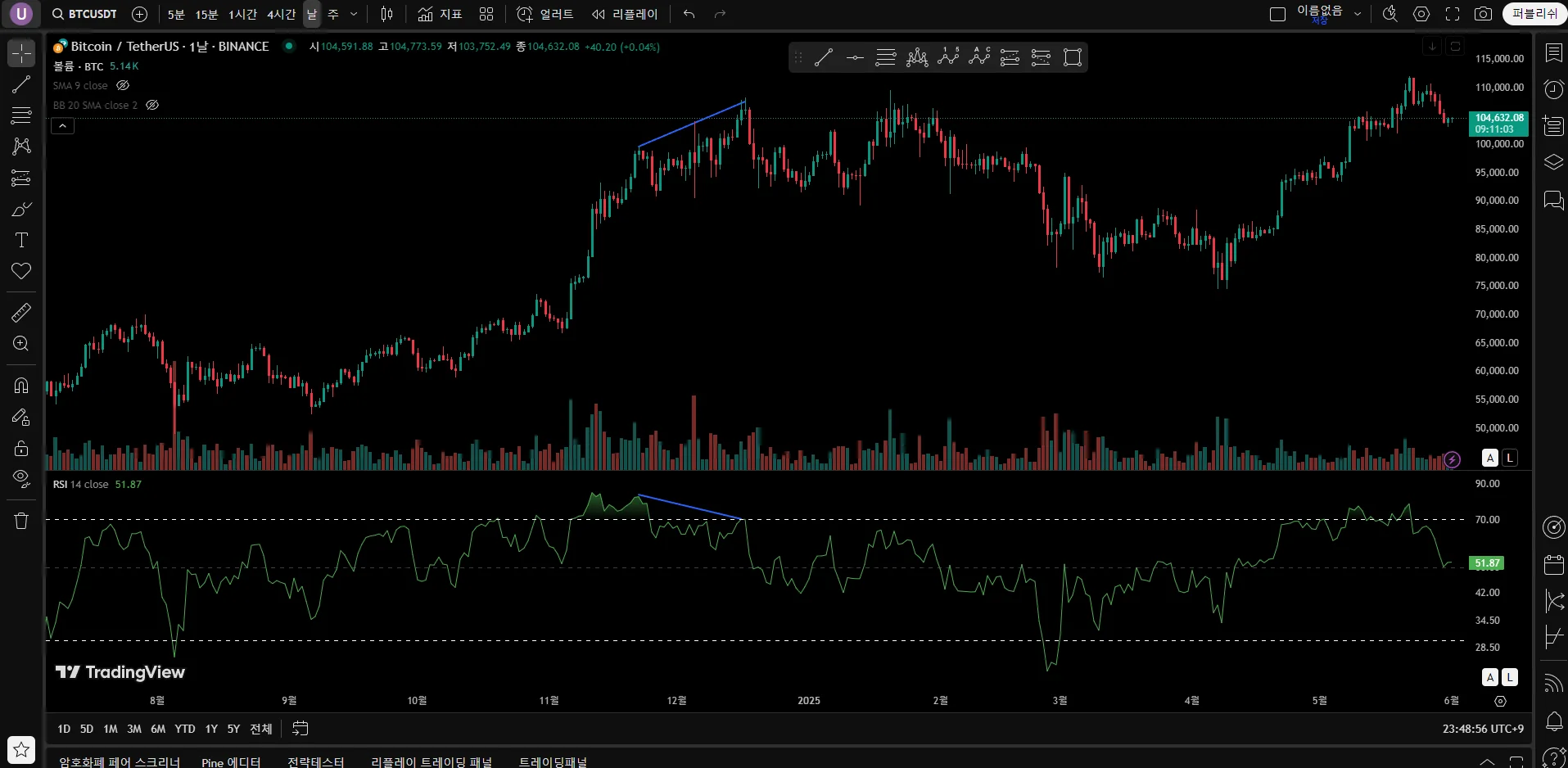Image resolution: width=1568 pixels, height=768 pixels.
Task: Collapse the indicator legend chevron
Action: [x=63, y=125]
